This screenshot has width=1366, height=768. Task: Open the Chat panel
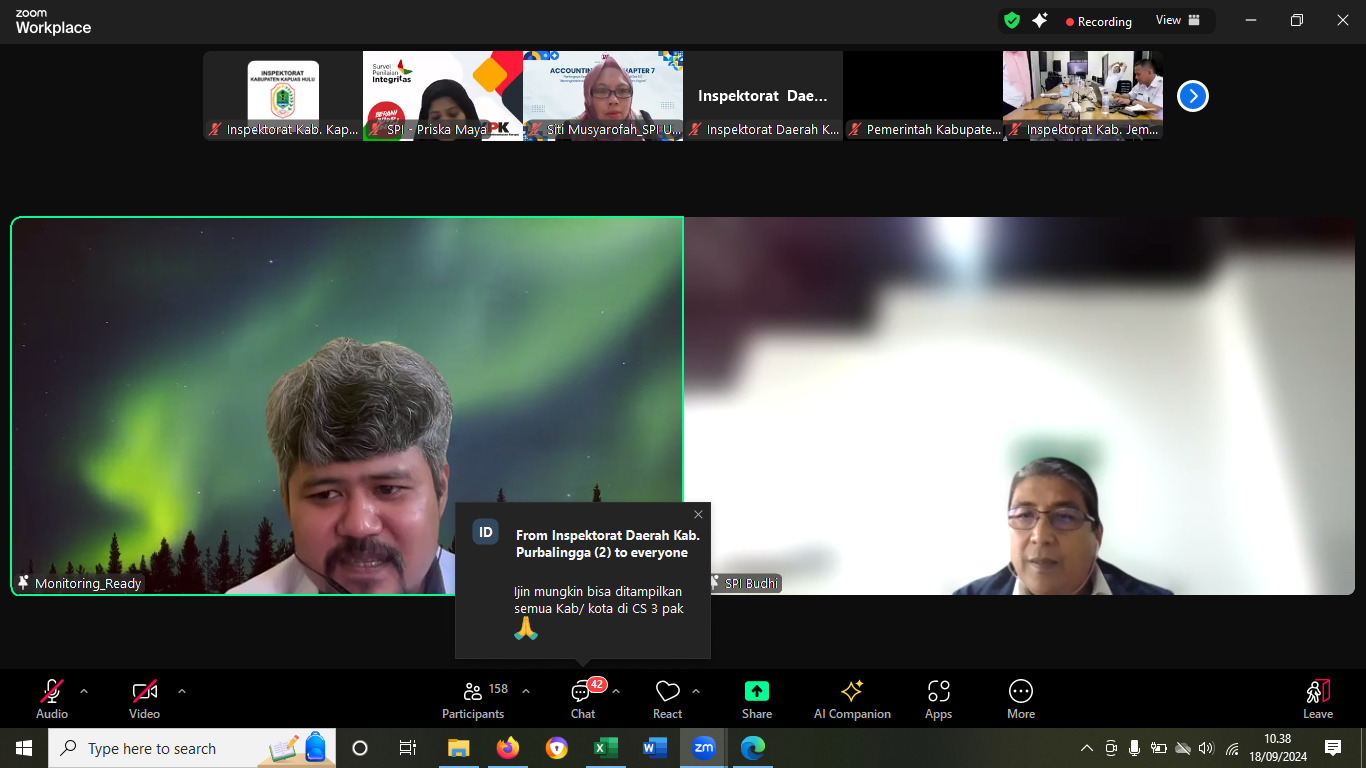[x=583, y=698]
